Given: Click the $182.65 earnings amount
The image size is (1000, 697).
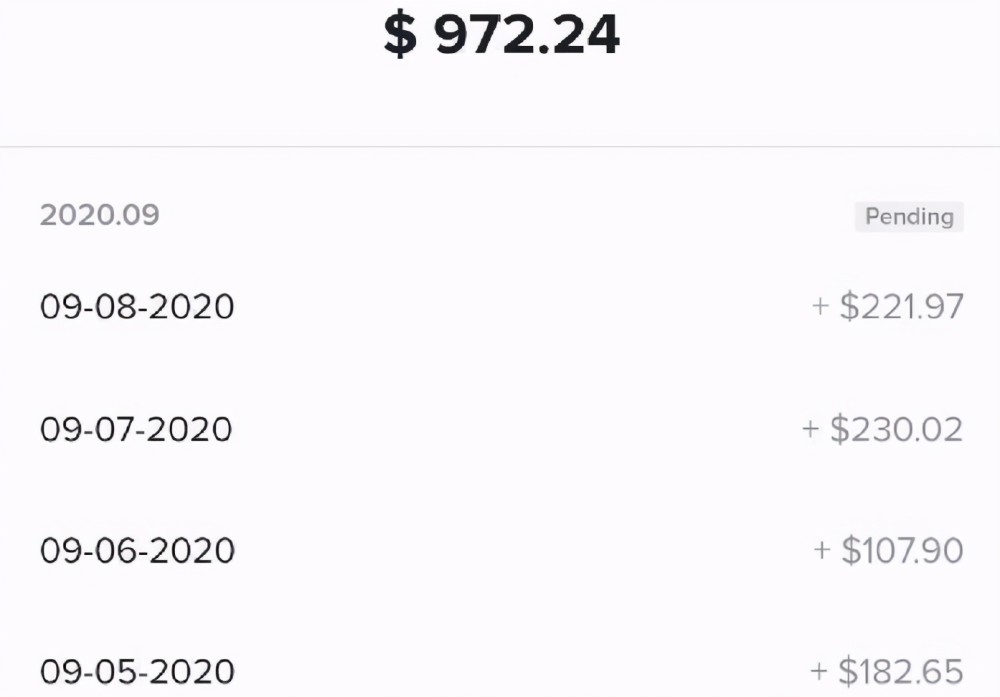Looking at the screenshot, I should [900, 671].
